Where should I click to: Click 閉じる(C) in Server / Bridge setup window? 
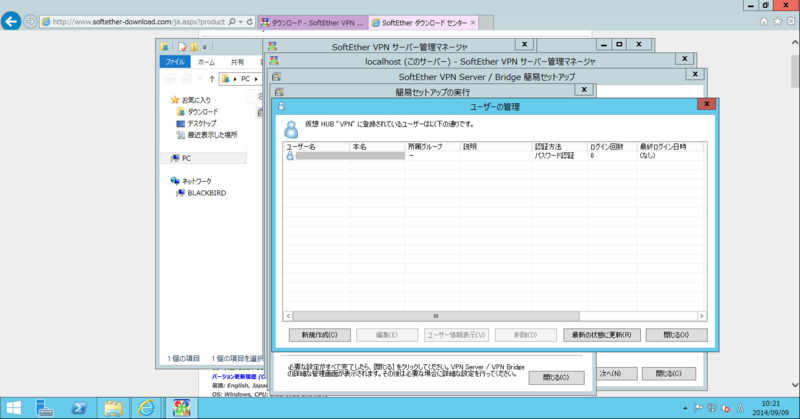(x=669, y=374)
